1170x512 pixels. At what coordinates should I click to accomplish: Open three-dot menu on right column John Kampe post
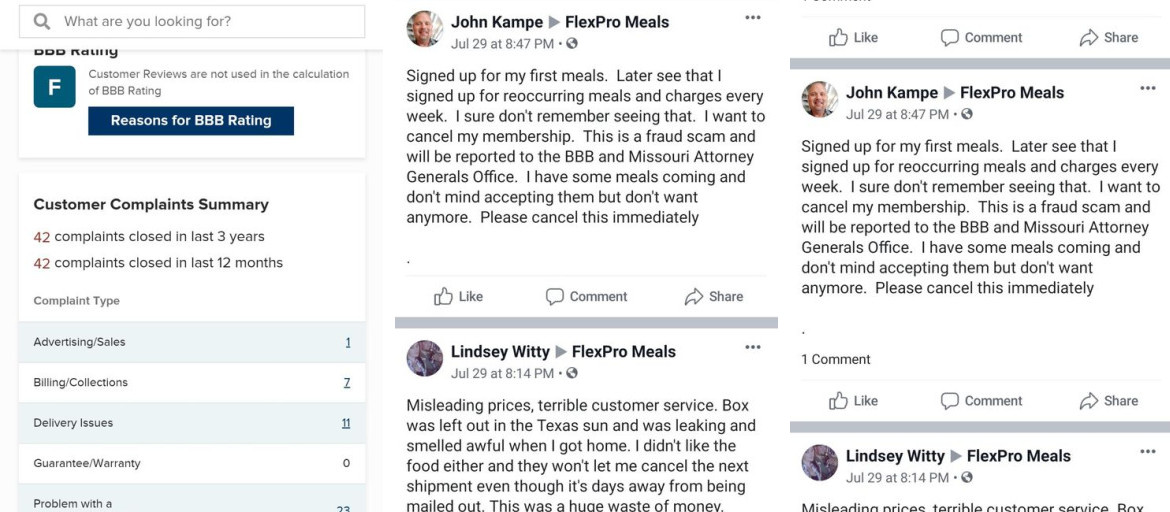[1147, 88]
